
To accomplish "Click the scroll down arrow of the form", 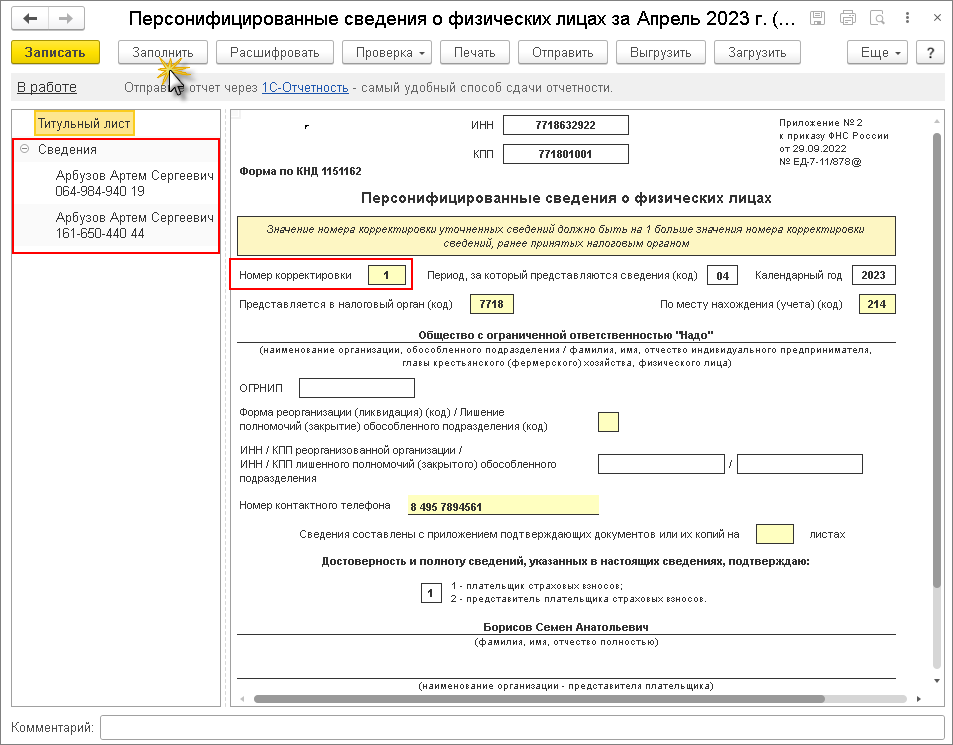I will pos(937,681).
